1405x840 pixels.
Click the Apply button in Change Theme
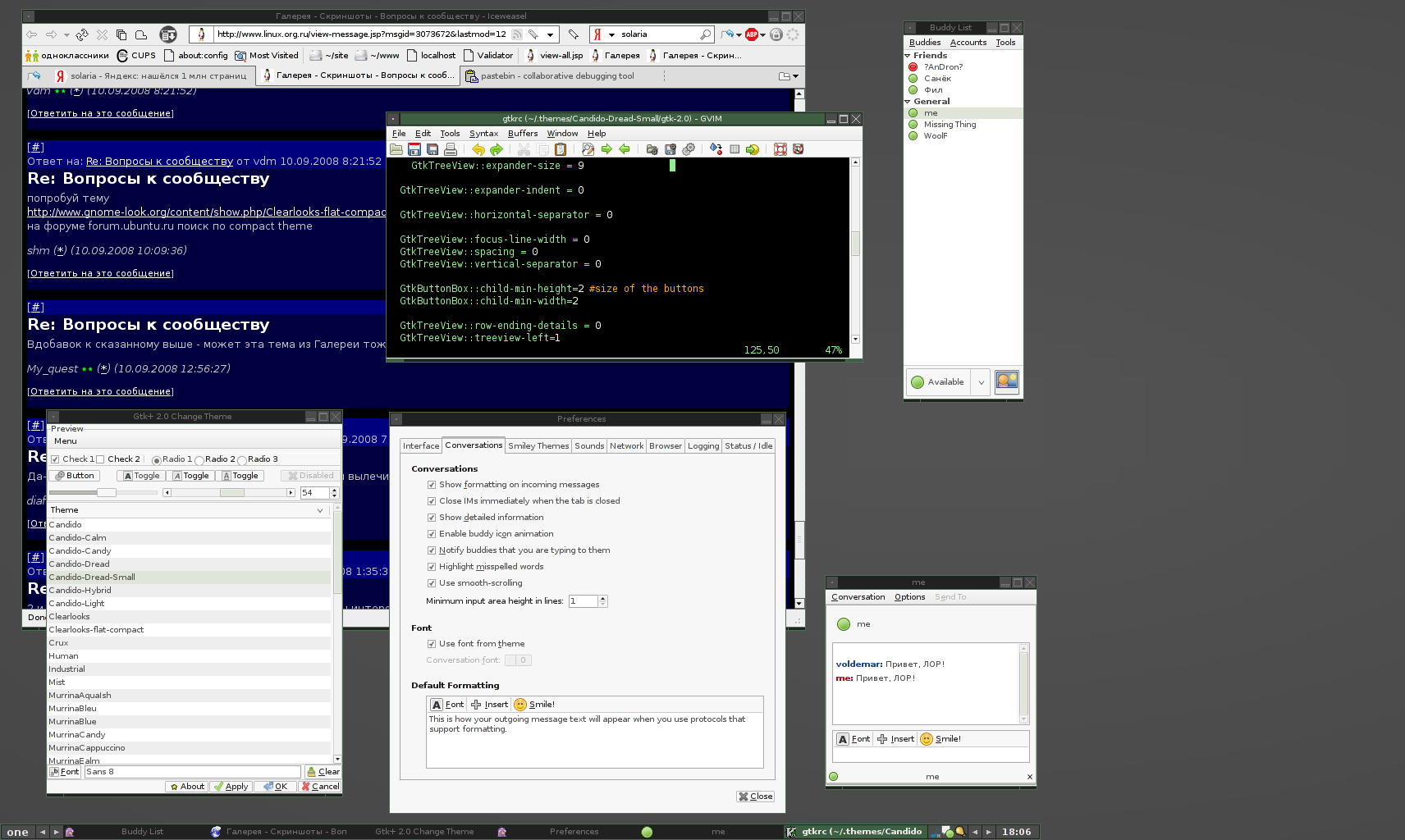coord(230,787)
